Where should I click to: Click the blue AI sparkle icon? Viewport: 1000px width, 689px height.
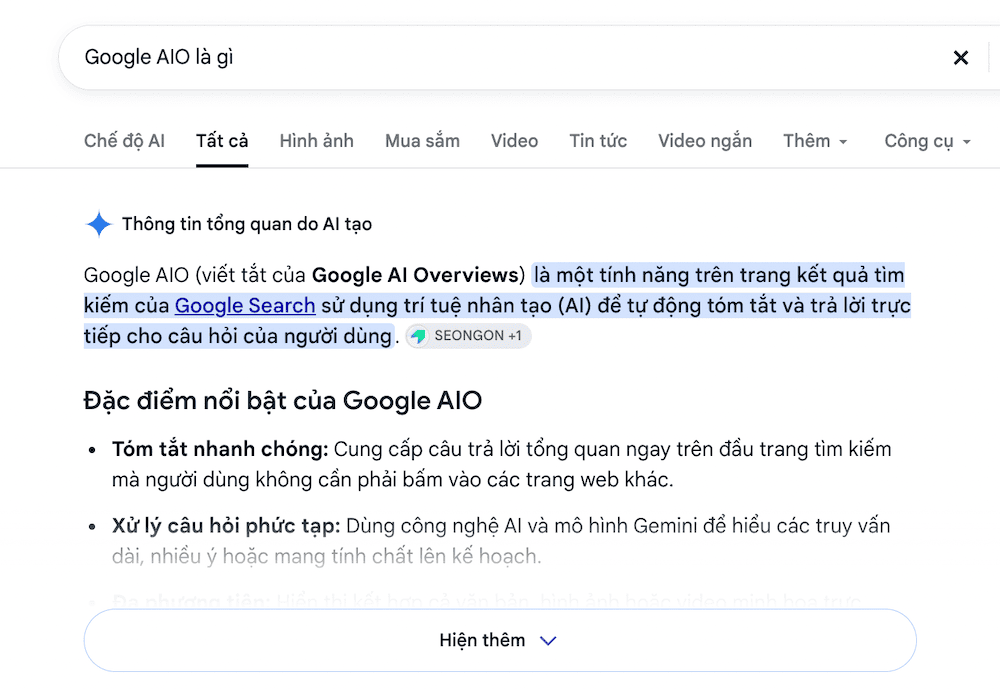click(99, 224)
